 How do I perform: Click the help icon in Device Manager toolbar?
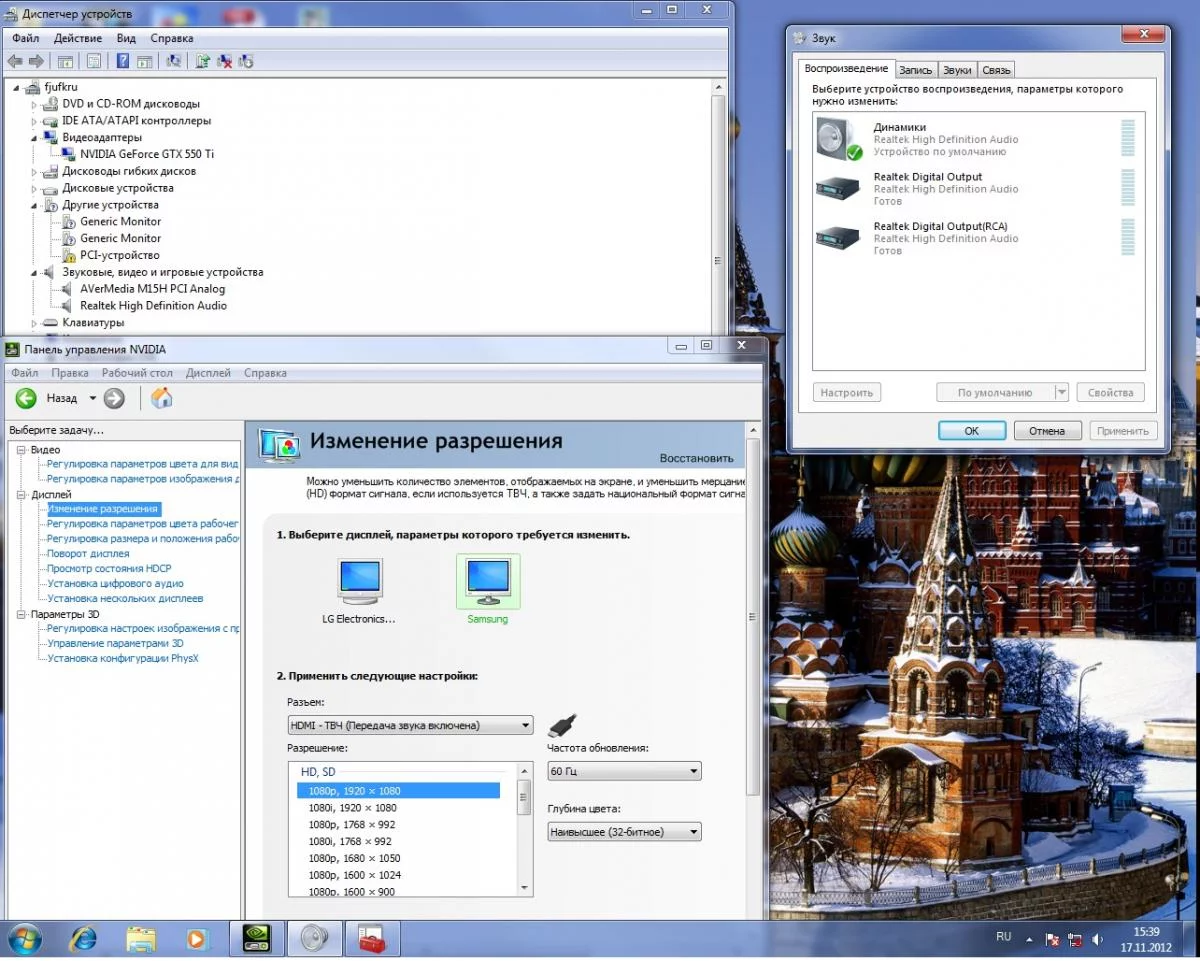tap(123, 62)
